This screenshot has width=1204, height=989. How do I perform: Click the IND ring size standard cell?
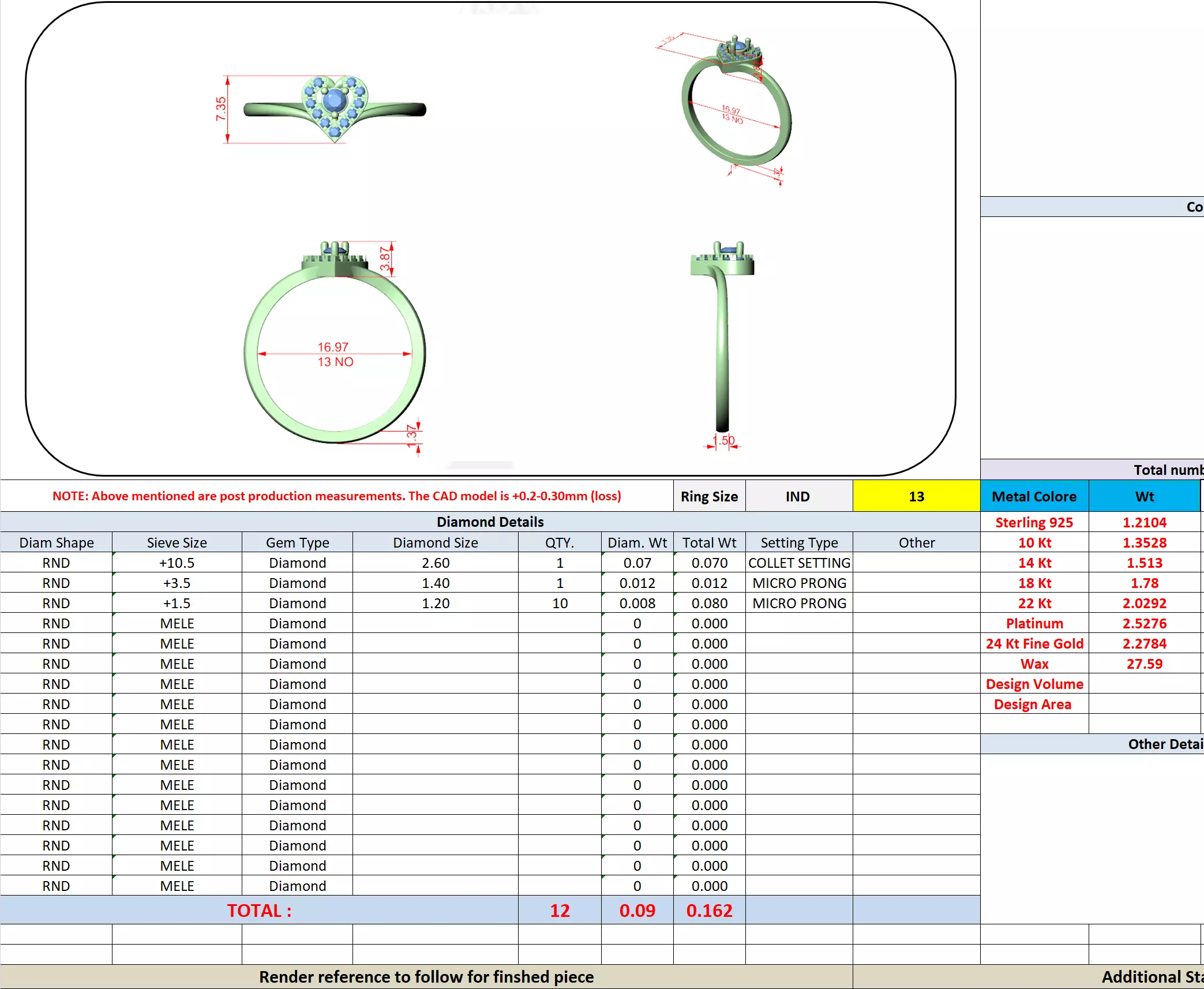(x=798, y=496)
